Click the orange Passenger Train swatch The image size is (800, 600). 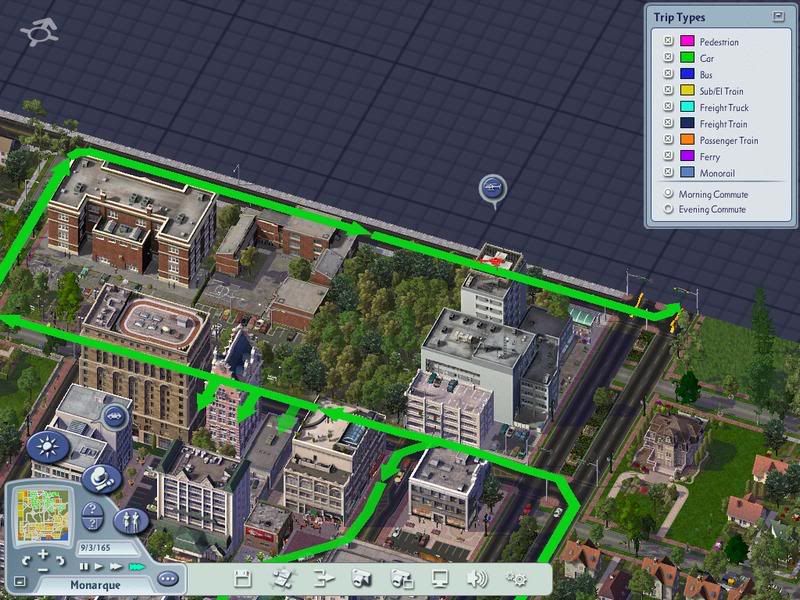[x=687, y=139]
